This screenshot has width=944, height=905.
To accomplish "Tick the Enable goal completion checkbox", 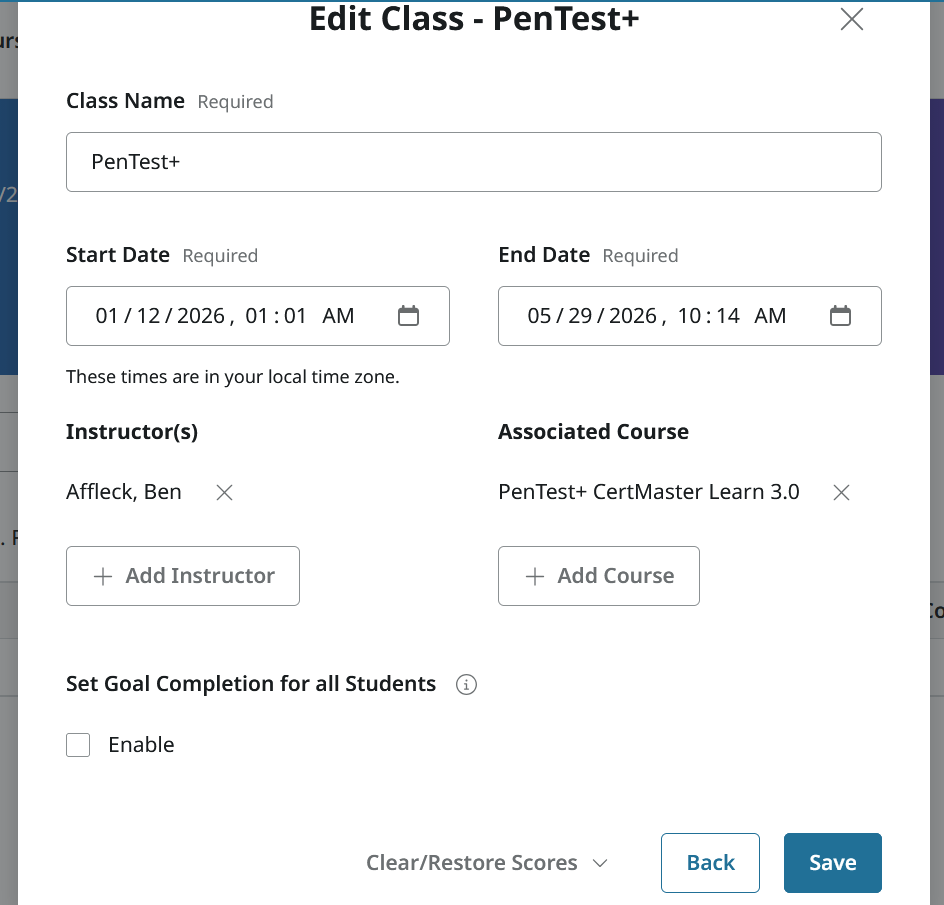I will (x=78, y=745).
